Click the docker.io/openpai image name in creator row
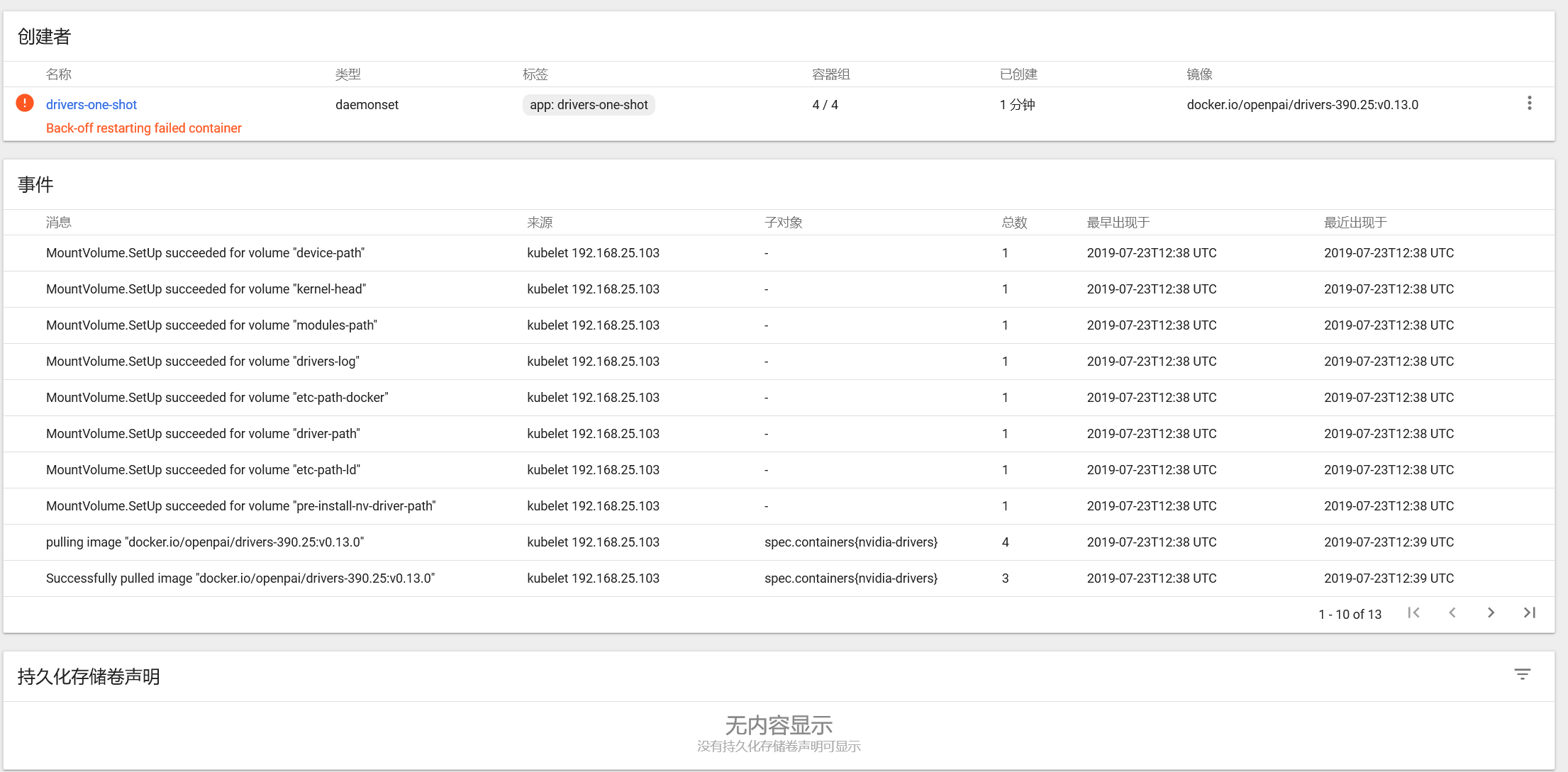Screen dimensions: 1568x772 coord(1302,105)
